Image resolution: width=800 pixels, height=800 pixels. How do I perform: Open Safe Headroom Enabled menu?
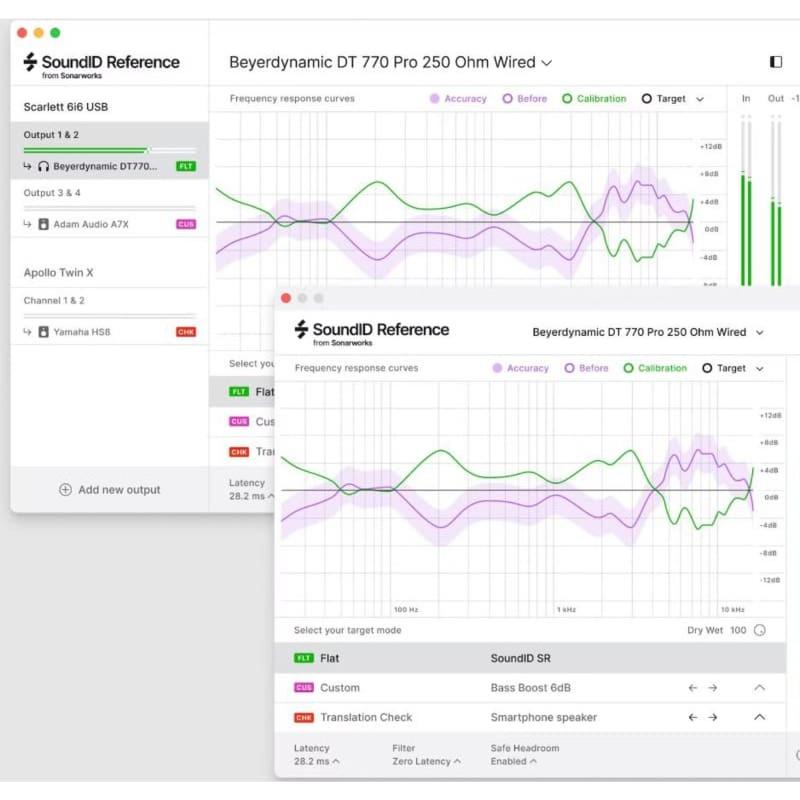pos(524,755)
